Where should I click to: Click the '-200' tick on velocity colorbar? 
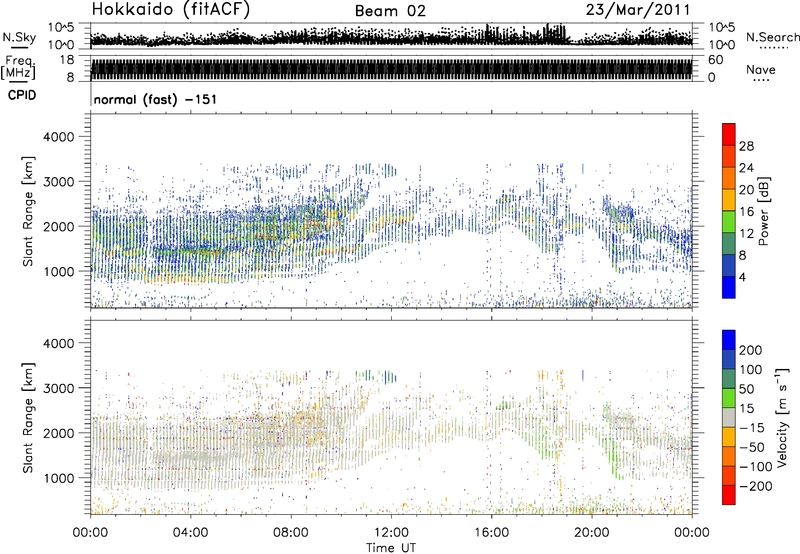click(754, 486)
